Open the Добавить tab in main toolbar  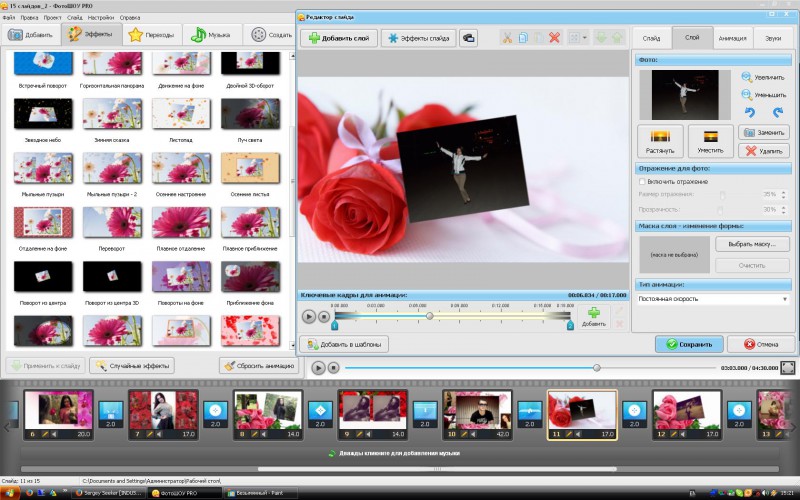point(31,35)
